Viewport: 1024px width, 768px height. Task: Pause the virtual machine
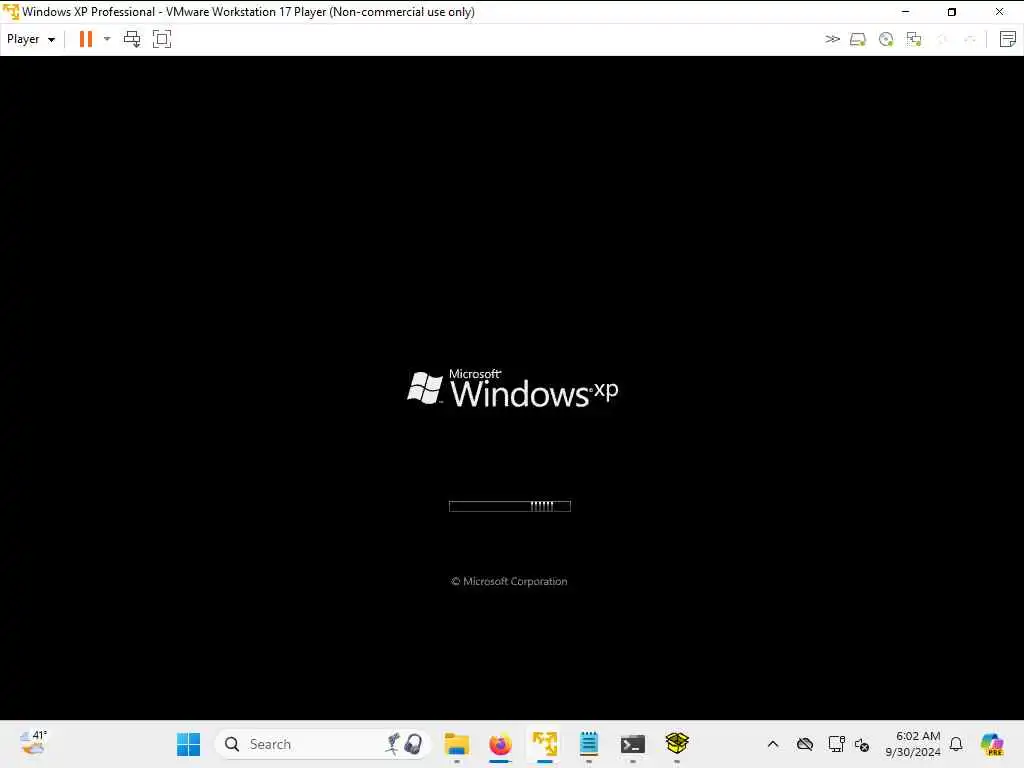(86, 39)
